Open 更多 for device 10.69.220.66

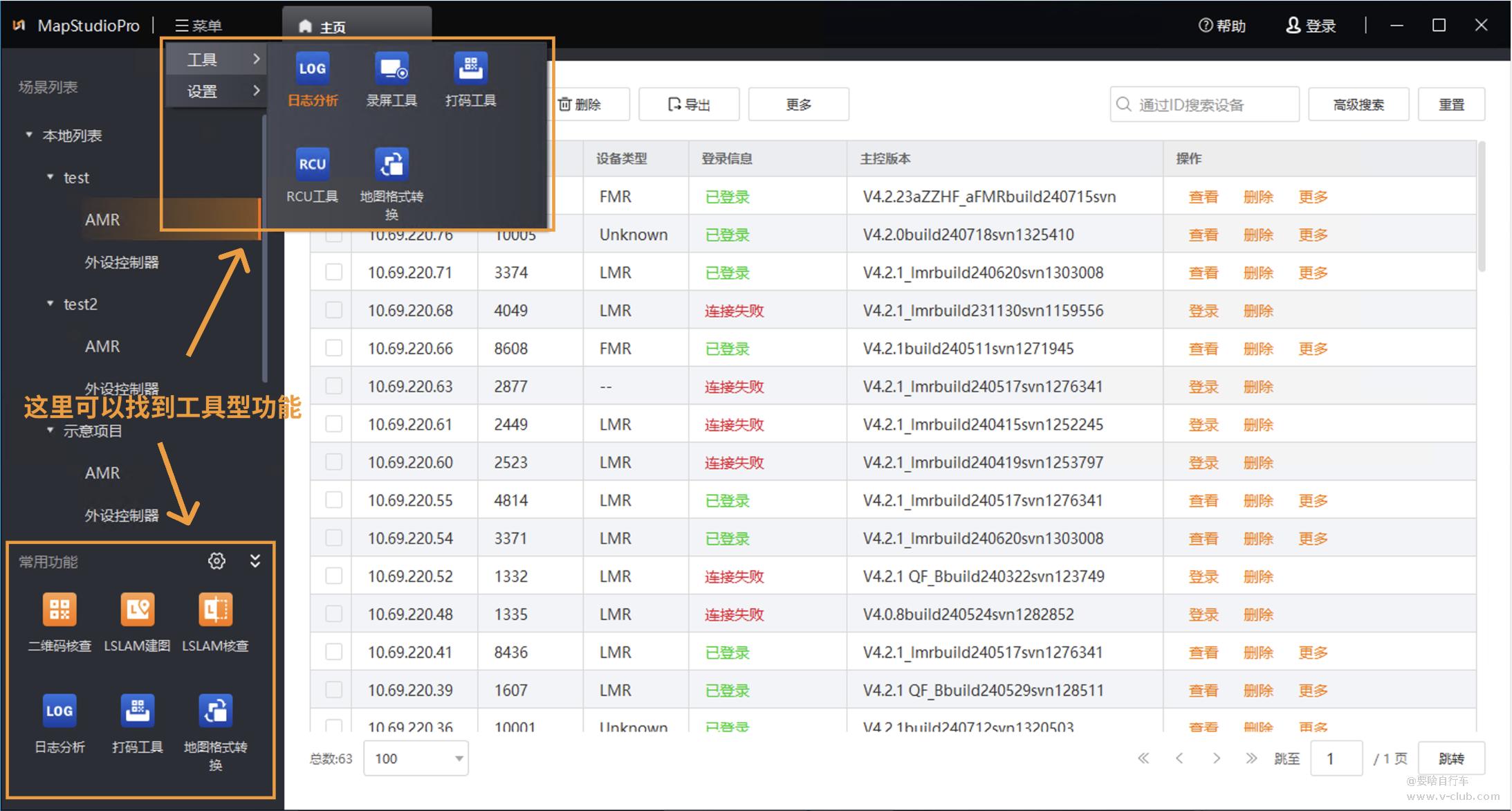coord(1313,349)
